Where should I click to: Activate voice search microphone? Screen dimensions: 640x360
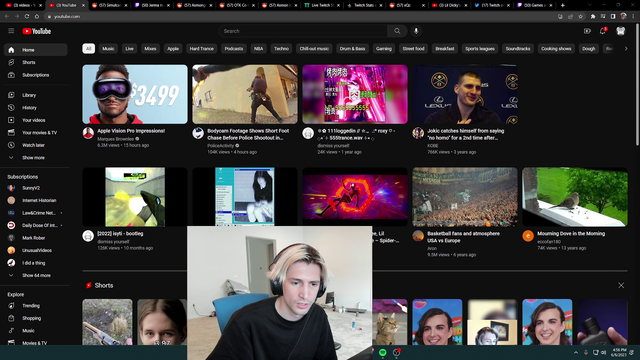(416, 31)
